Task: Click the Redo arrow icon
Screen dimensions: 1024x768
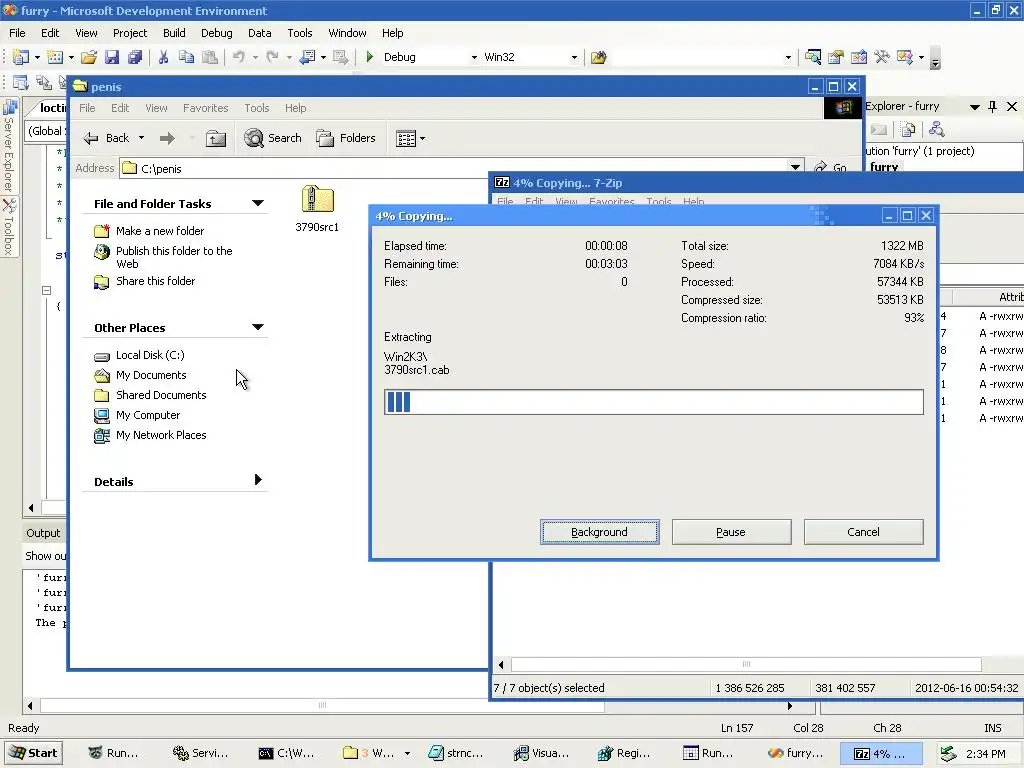Action: 273,57
